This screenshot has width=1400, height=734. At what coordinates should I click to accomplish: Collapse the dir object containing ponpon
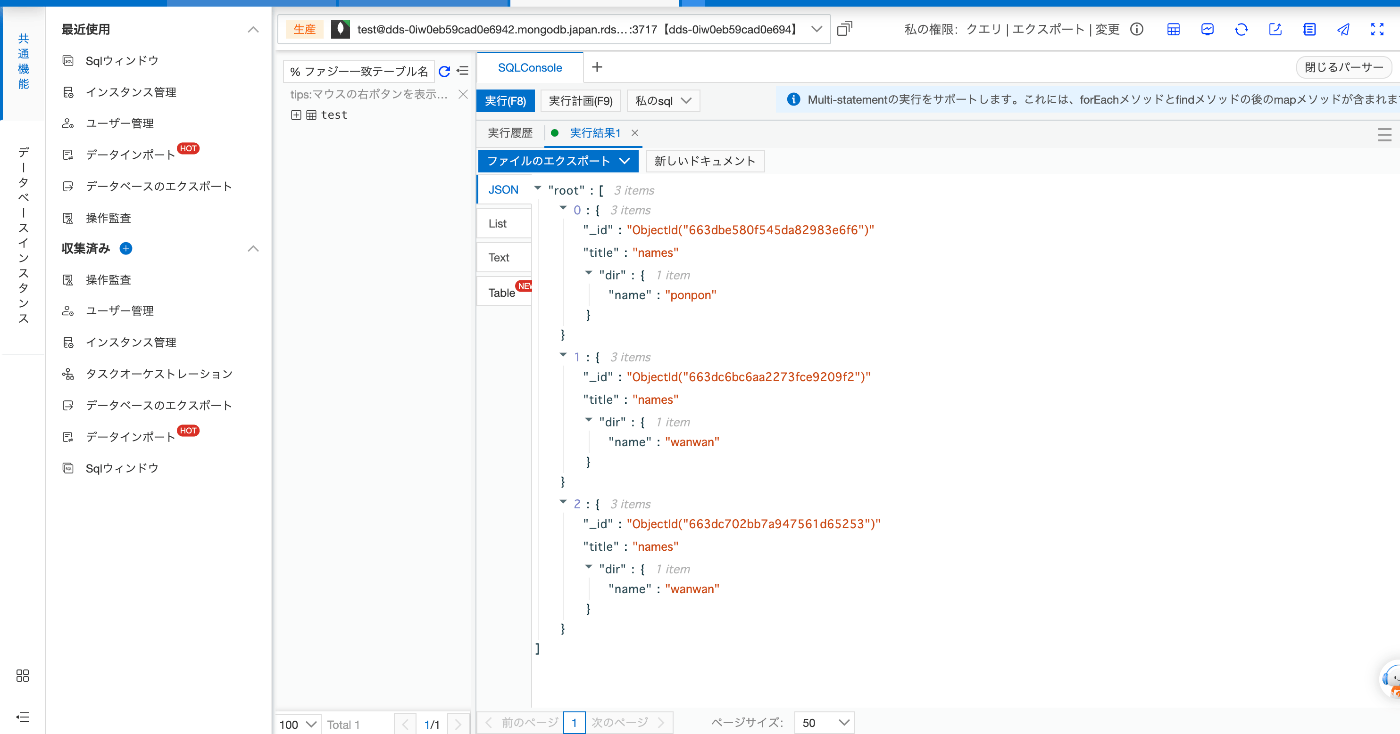point(589,273)
